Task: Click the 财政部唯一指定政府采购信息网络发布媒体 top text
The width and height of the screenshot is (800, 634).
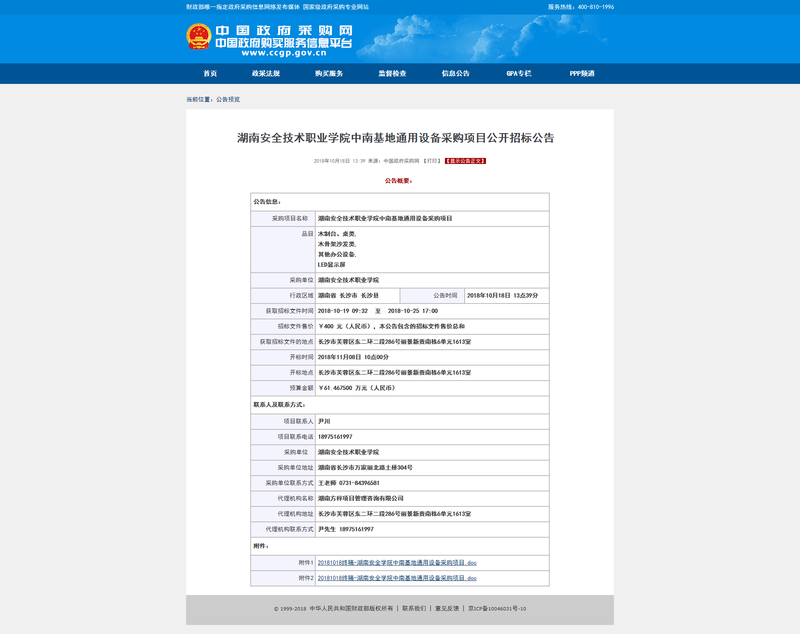Action: (243, 7)
